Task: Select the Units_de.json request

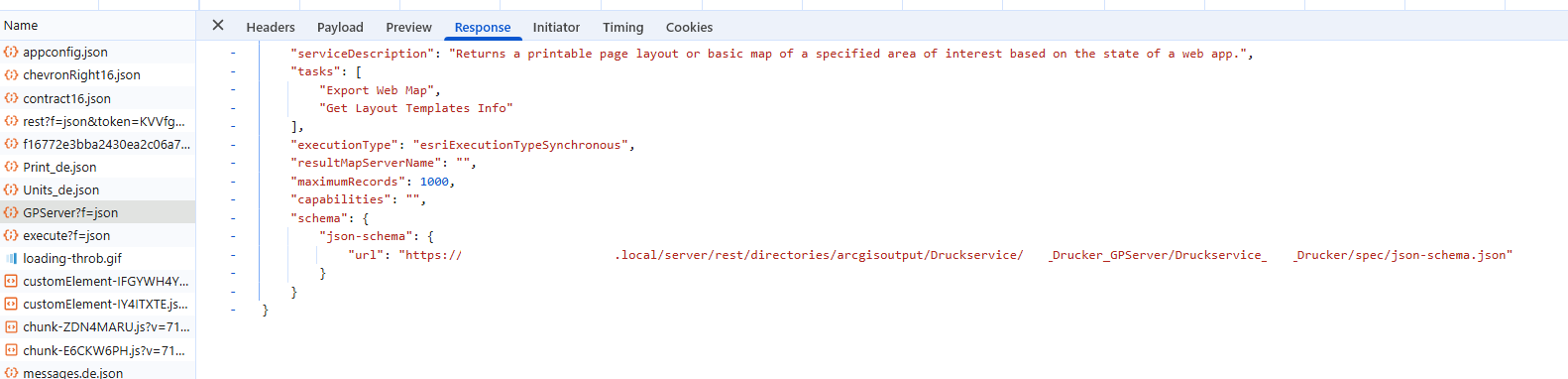Action: (x=97, y=189)
